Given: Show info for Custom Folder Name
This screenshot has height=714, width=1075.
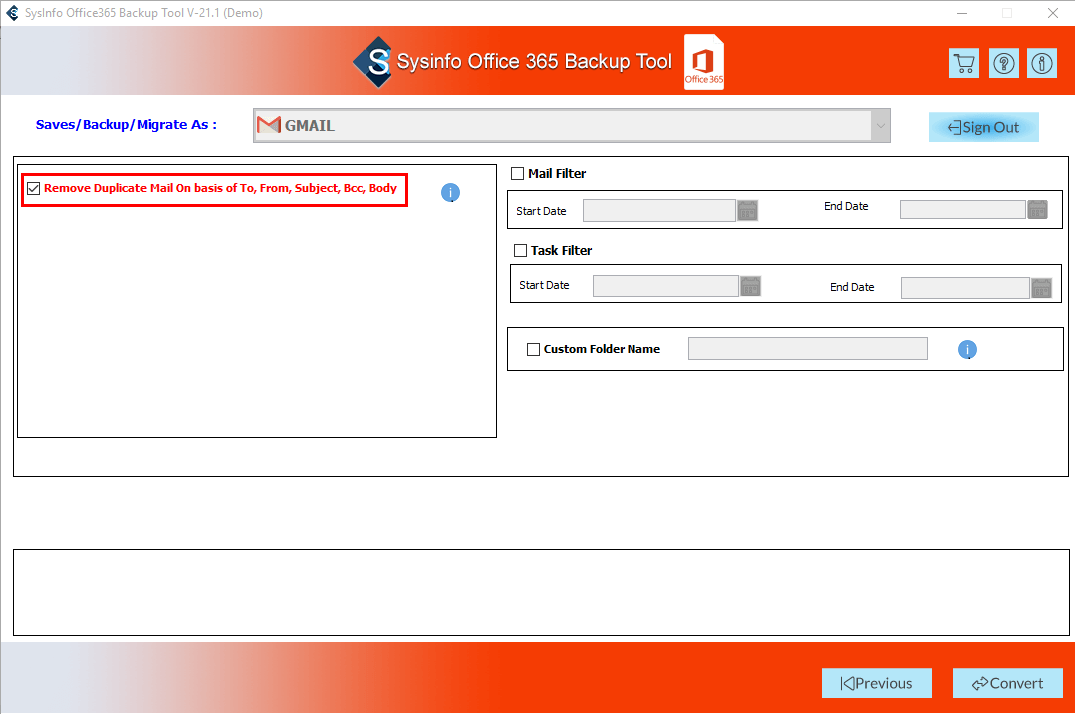Looking at the screenshot, I should (x=967, y=350).
